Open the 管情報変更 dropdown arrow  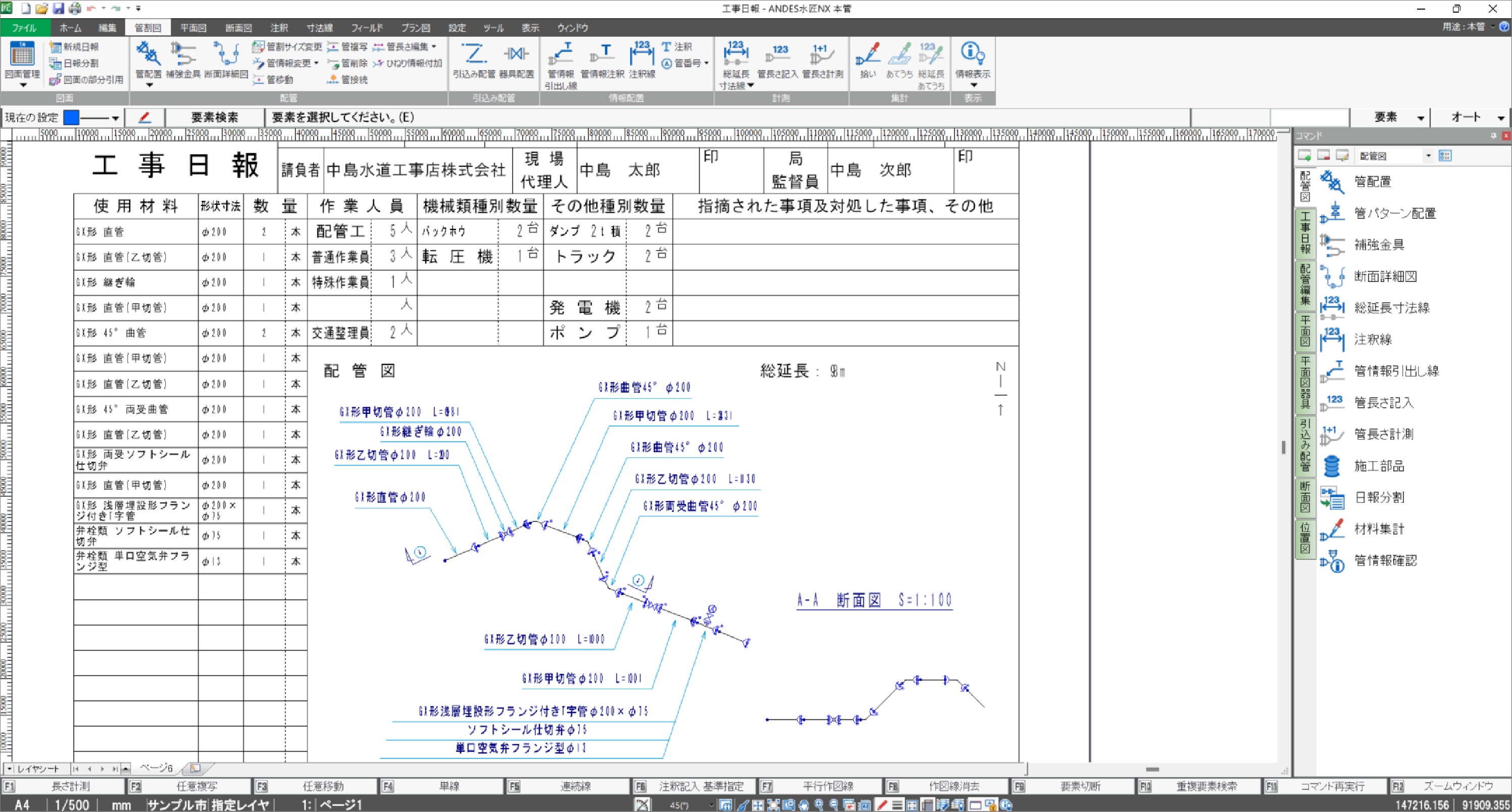pos(316,63)
